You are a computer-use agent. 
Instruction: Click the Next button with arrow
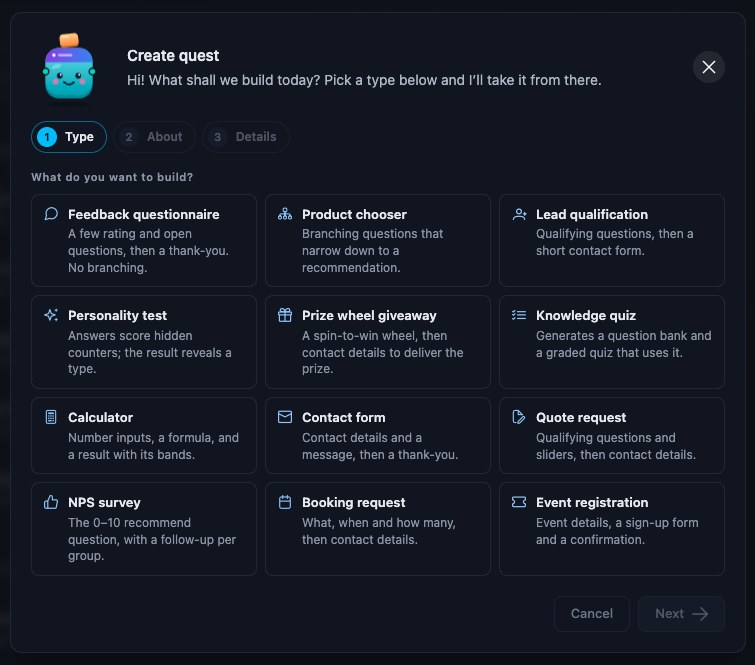(681, 613)
